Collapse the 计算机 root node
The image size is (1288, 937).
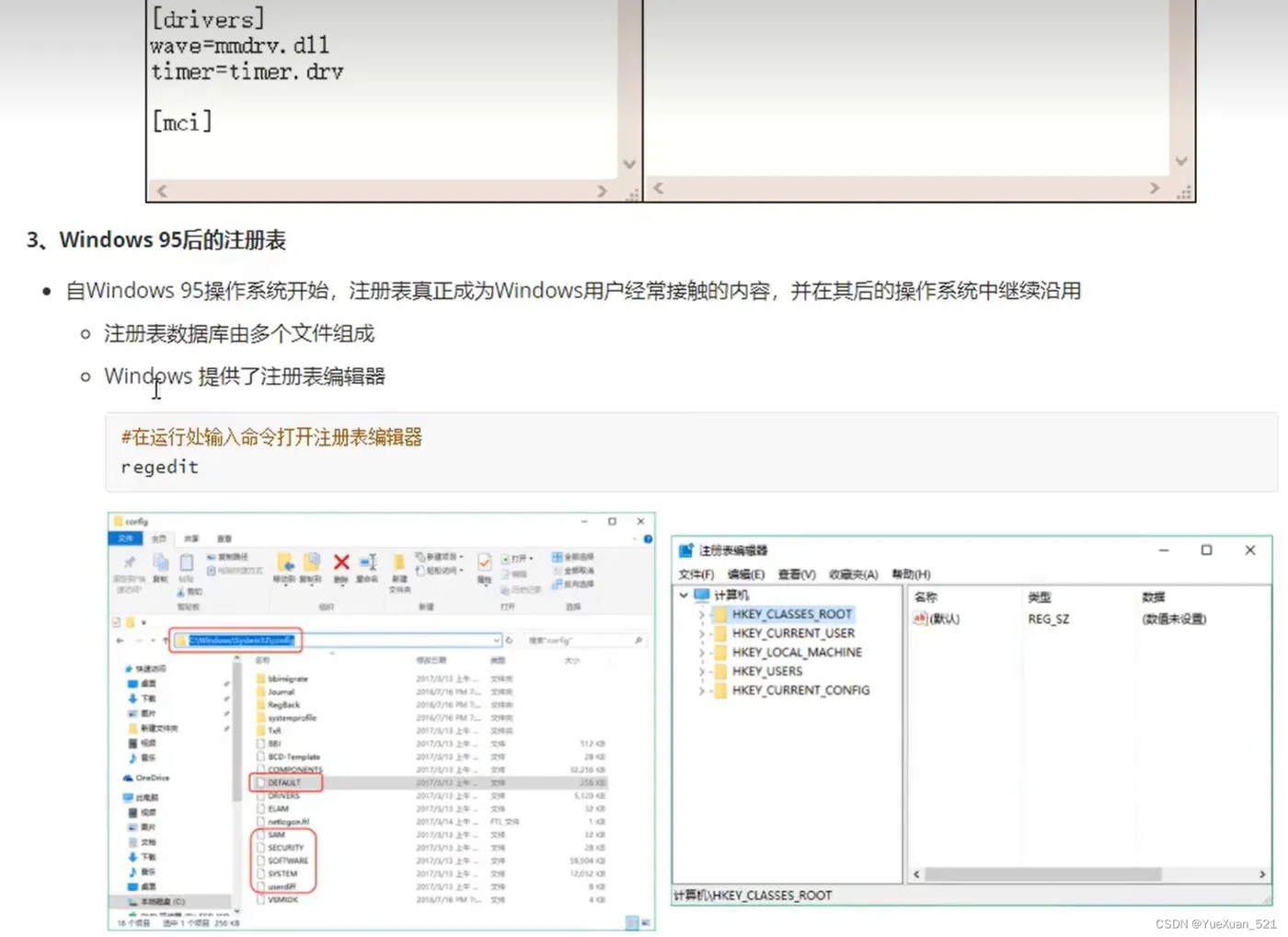pos(684,595)
